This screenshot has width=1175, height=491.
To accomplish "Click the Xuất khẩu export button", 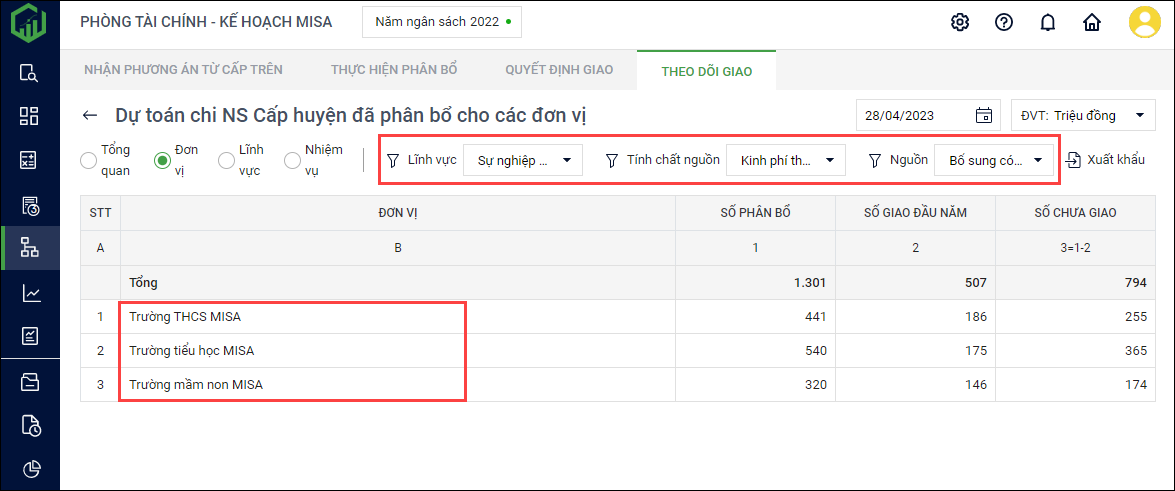I will tap(1105, 160).
